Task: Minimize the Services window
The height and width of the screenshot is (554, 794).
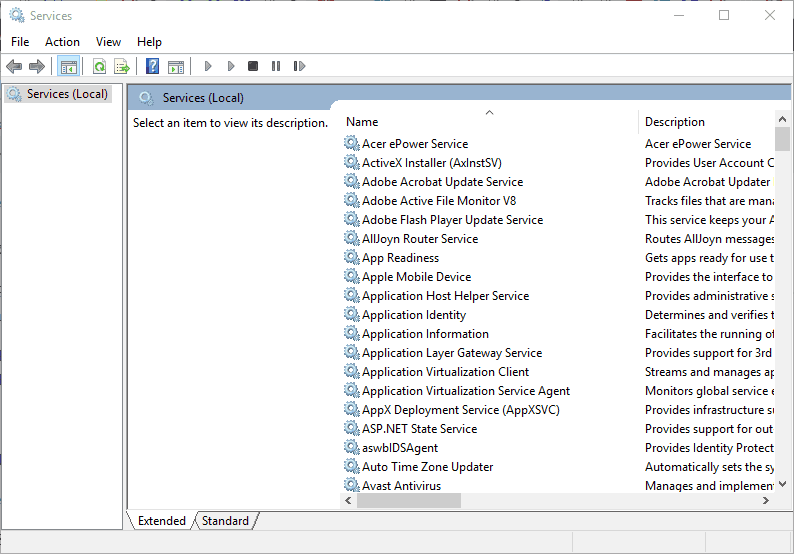Action: pos(679,15)
